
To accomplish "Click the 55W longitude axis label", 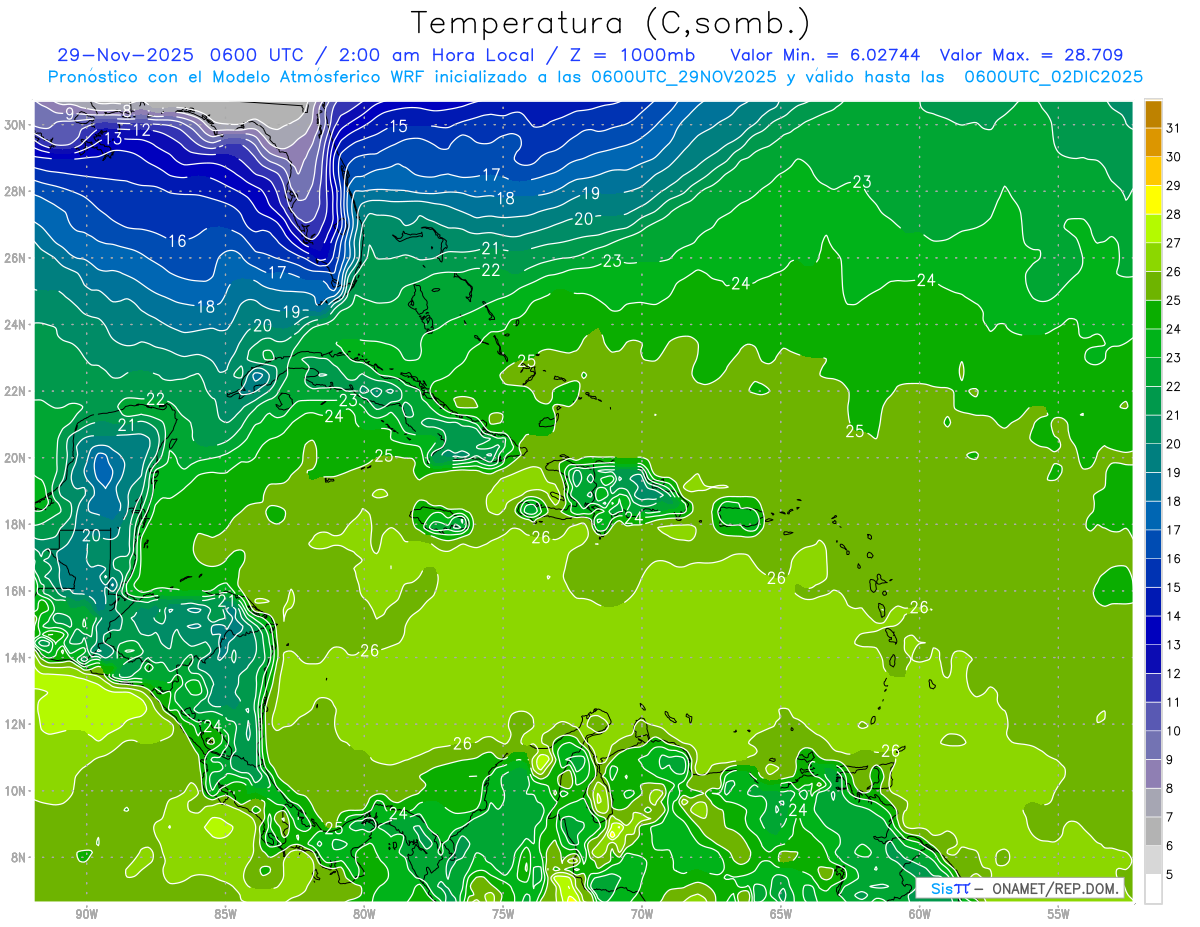I will click(x=1059, y=914).
